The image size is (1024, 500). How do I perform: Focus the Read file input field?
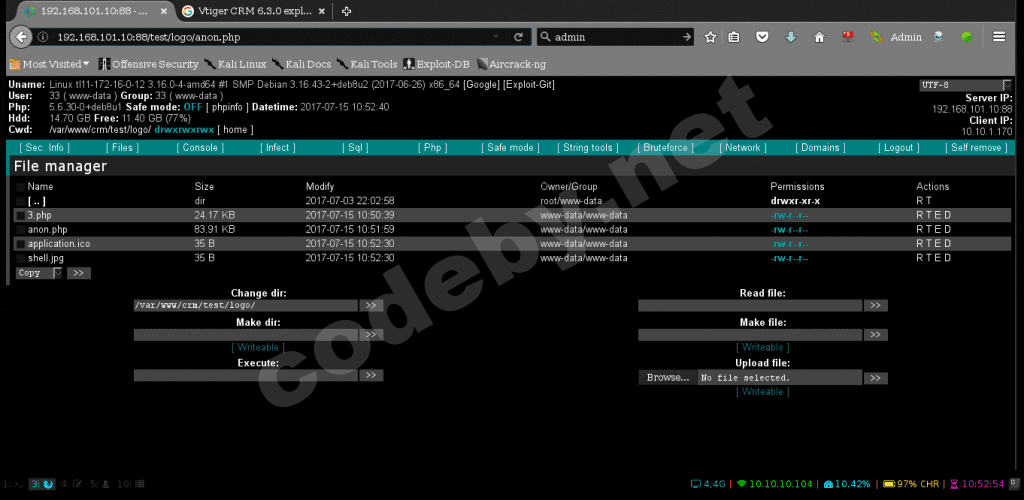click(750, 305)
